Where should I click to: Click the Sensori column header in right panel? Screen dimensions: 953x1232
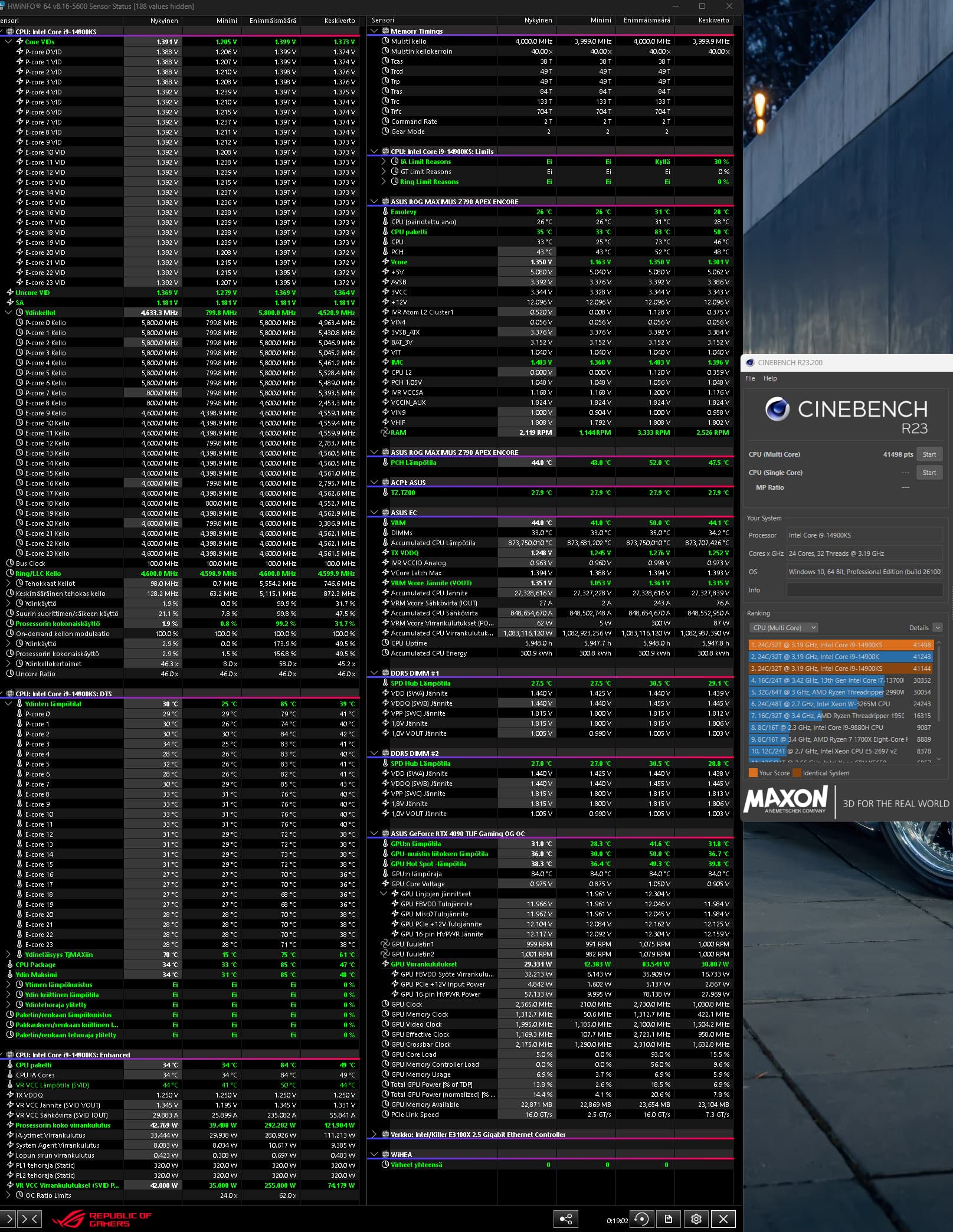coord(383,20)
